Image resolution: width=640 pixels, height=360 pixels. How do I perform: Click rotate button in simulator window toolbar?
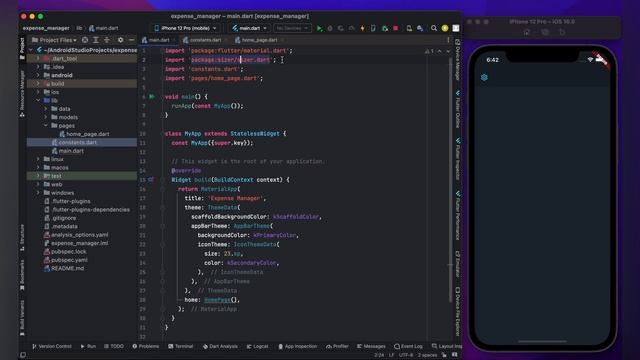coord(562,32)
